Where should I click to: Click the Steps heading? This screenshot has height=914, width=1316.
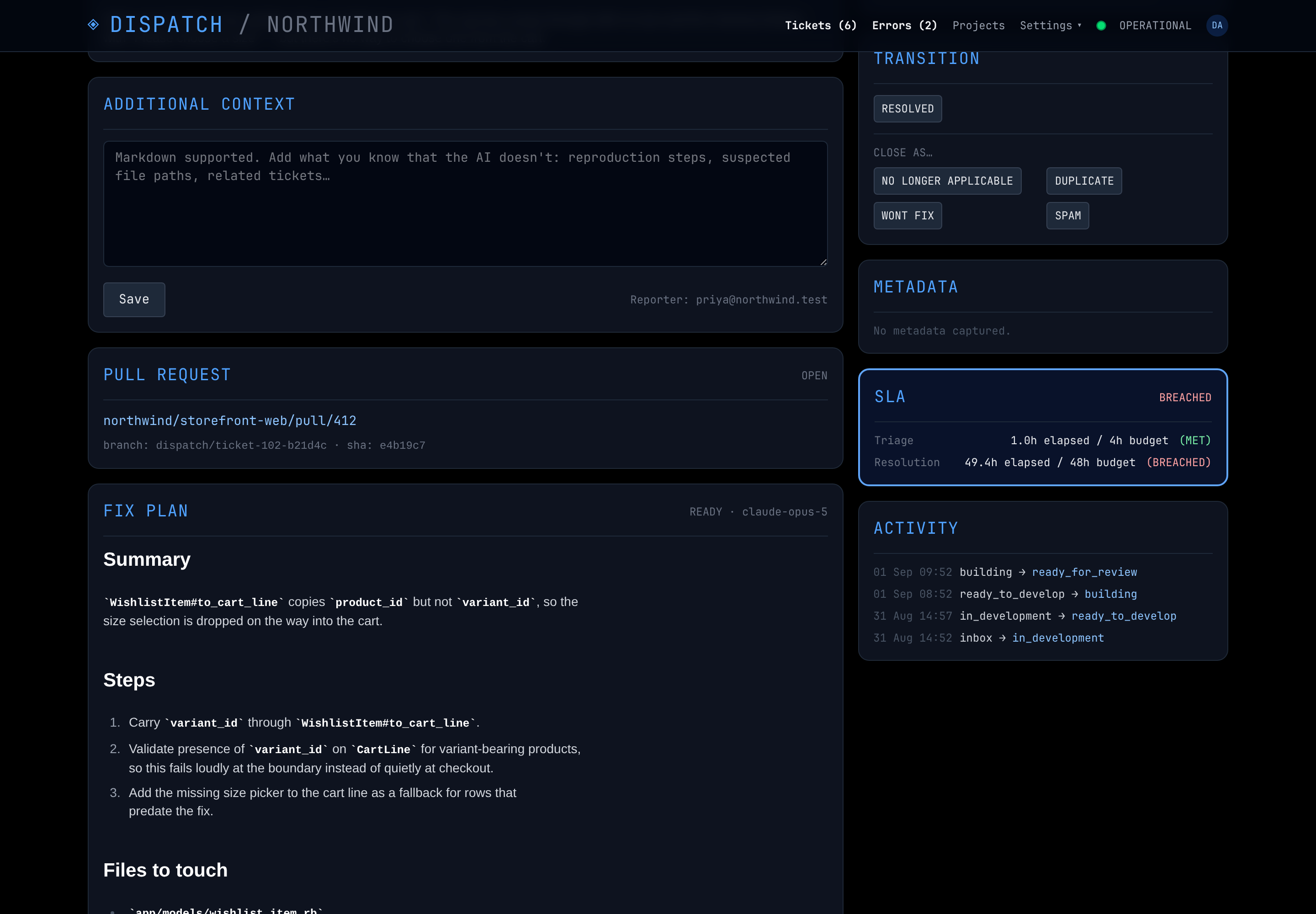click(x=129, y=680)
